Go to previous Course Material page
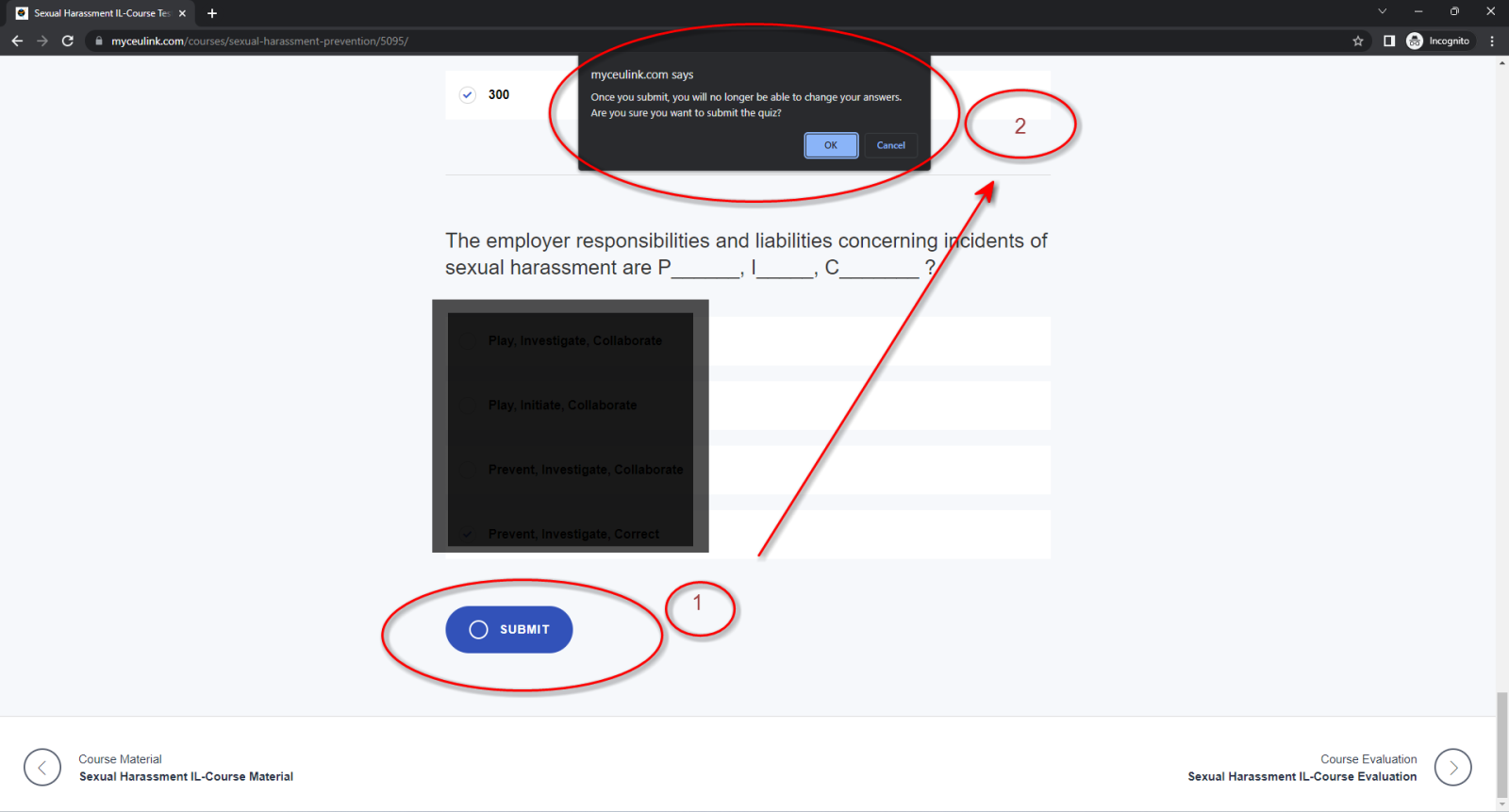The height and width of the screenshot is (812, 1509). coord(42,768)
